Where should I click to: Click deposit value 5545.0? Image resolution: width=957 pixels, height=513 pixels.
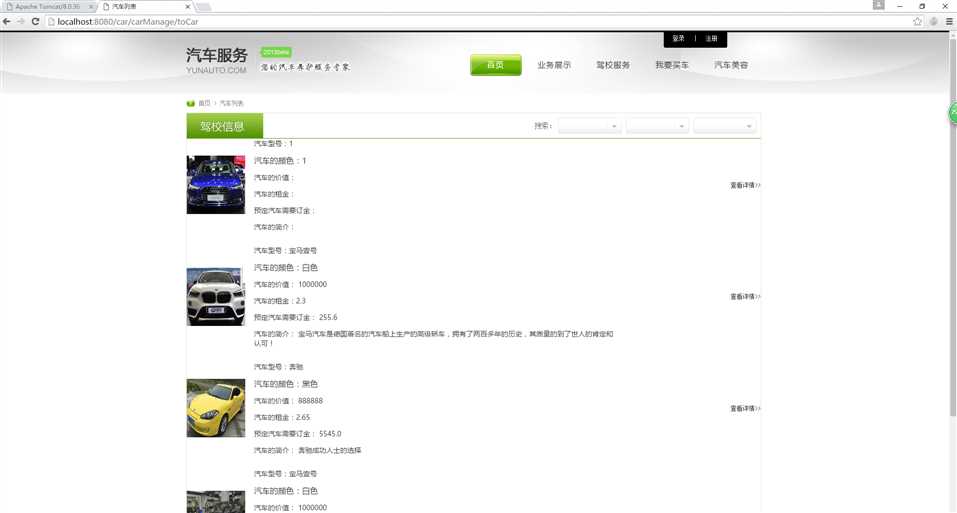click(x=330, y=434)
